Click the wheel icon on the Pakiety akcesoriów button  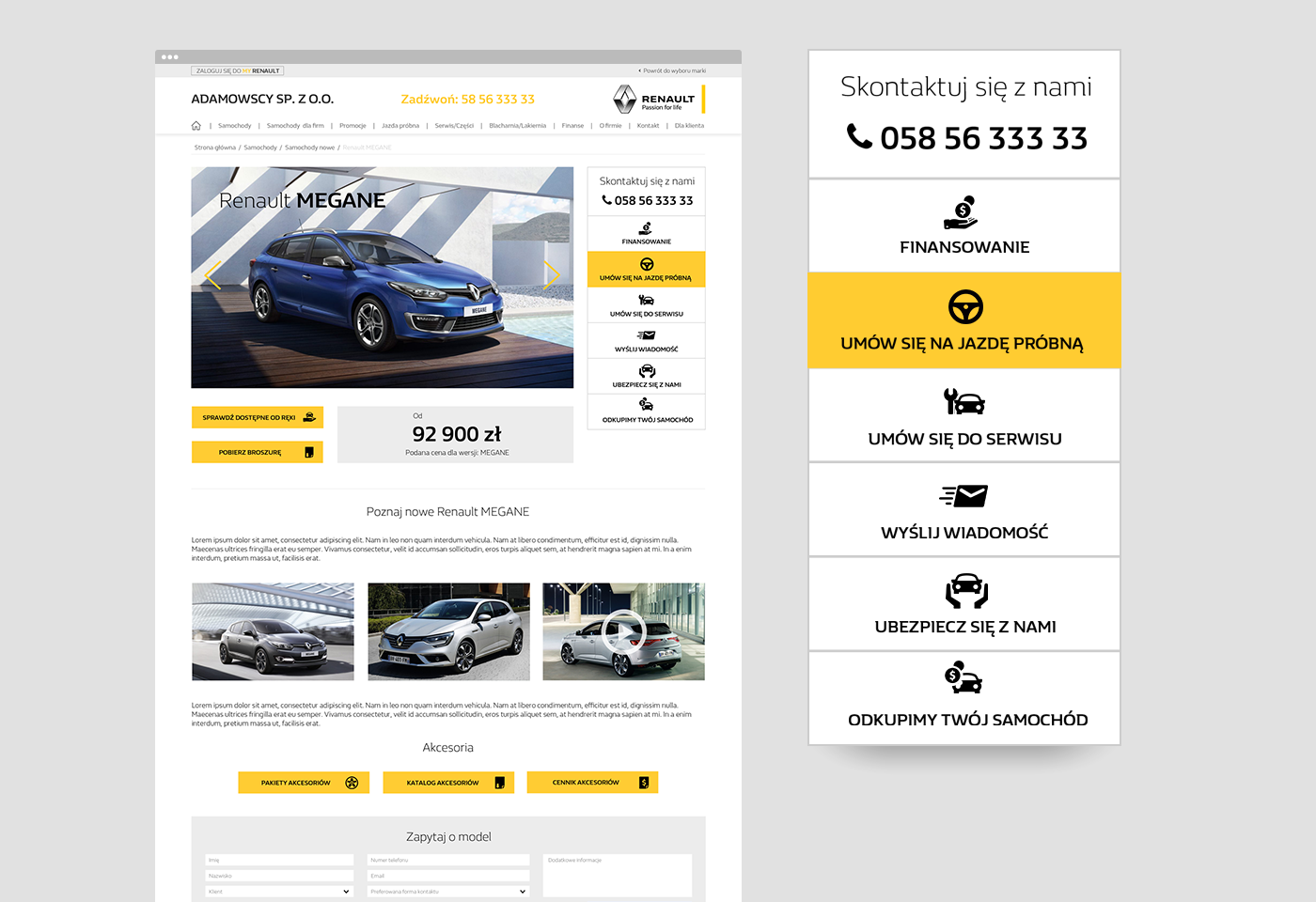pyautogui.click(x=352, y=783)
